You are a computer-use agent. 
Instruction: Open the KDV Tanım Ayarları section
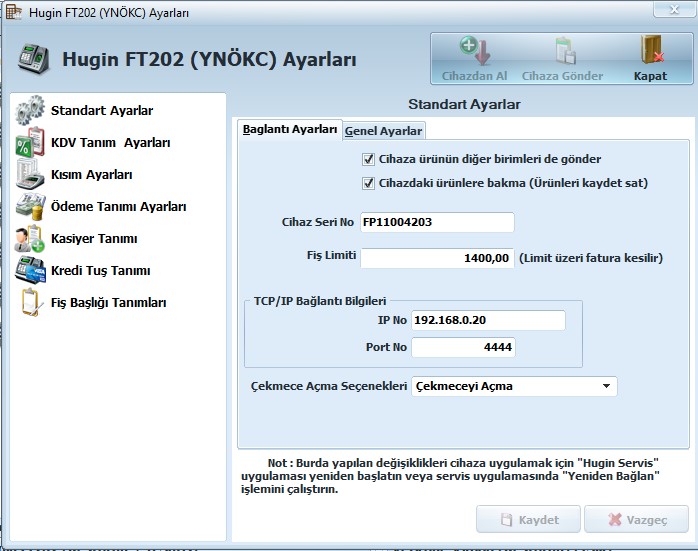click(110, 142)
